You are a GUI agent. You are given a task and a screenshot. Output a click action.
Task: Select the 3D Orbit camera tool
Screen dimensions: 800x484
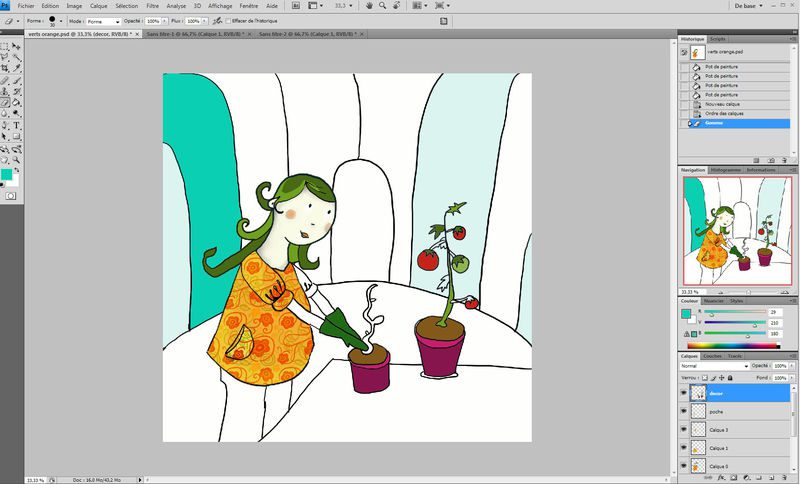point(16,149)
